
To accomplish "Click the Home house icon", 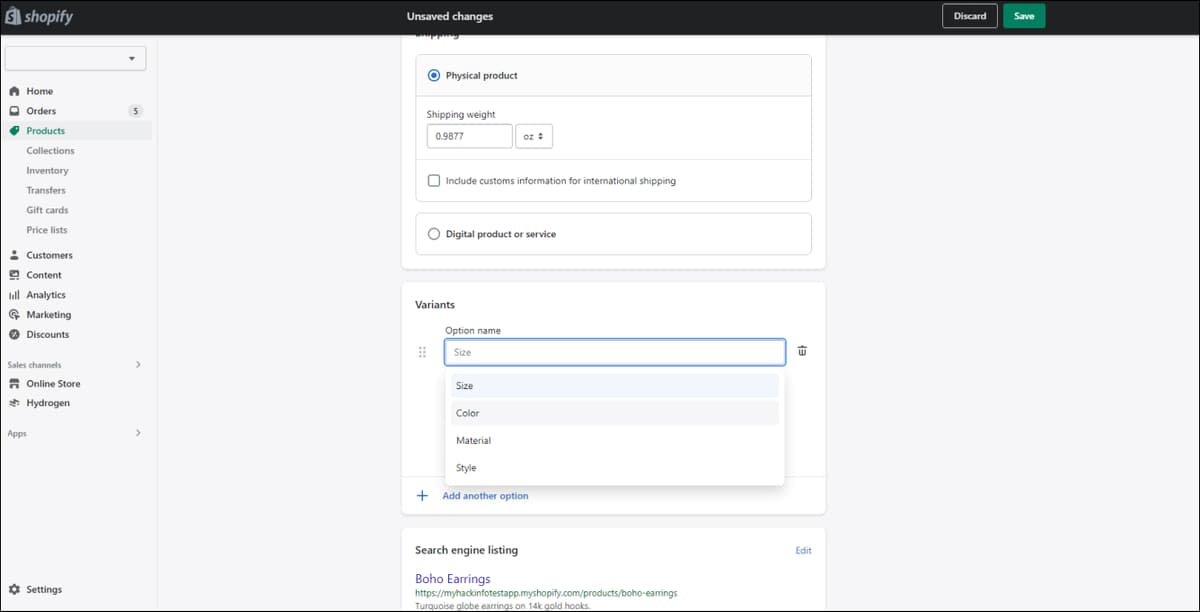I will (14, 91).
